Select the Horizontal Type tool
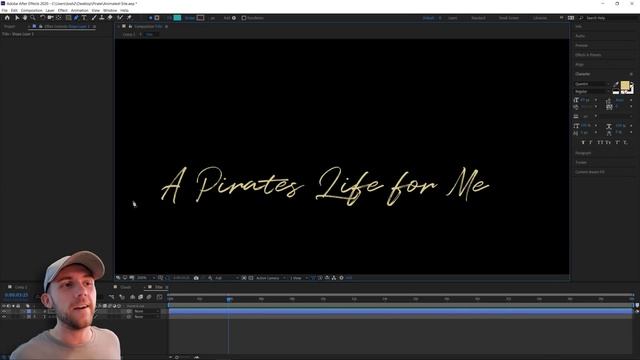640x360 pixels. [x=84, y=18]
